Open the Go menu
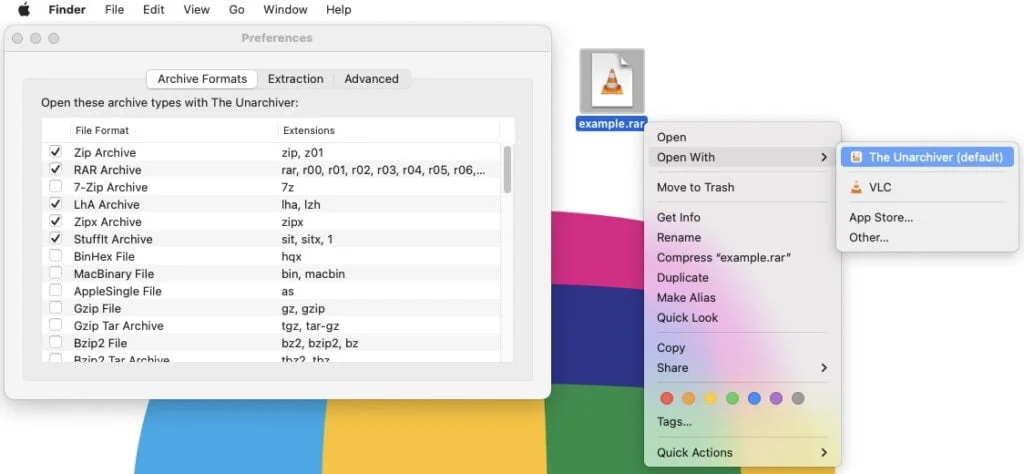The height and width of the screenshot is (474, 1024). click(x=237, y=10)
